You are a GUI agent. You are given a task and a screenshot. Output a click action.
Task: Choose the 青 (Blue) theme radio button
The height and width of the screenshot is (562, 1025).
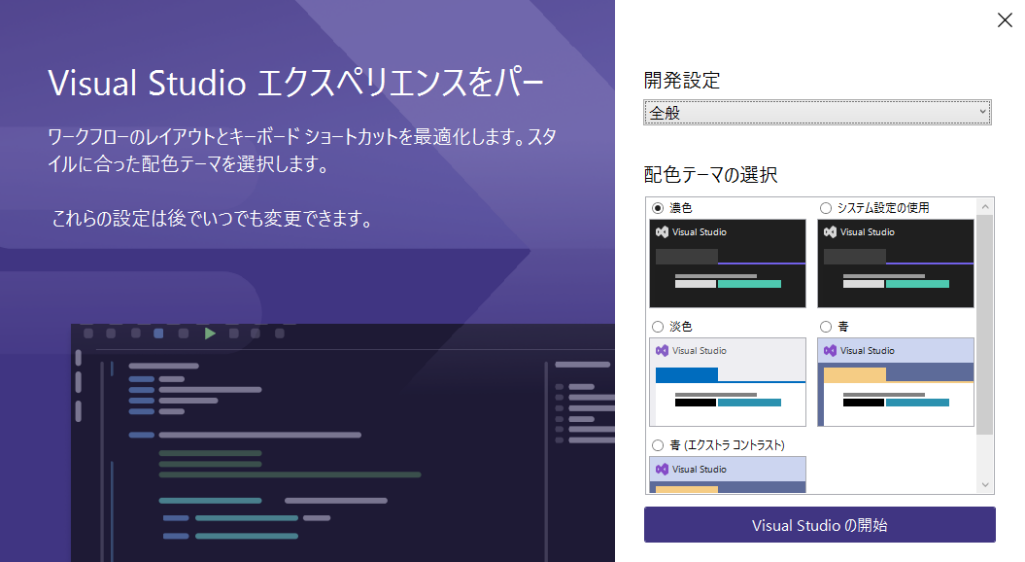click(826, 327)
